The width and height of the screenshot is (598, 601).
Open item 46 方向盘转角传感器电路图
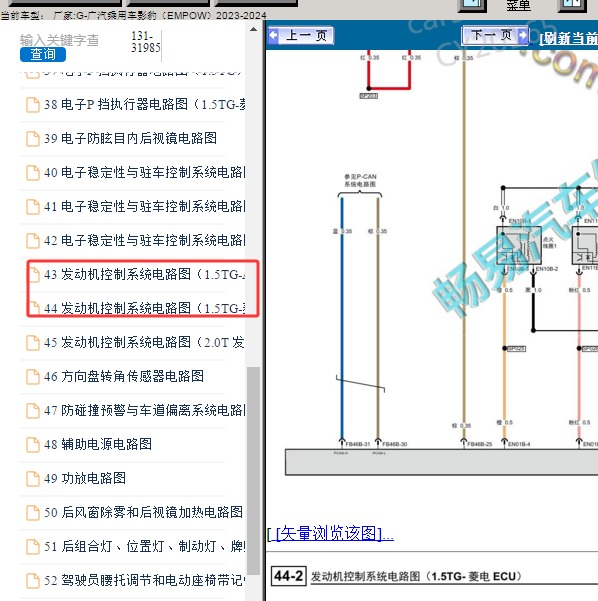[124, 376]
